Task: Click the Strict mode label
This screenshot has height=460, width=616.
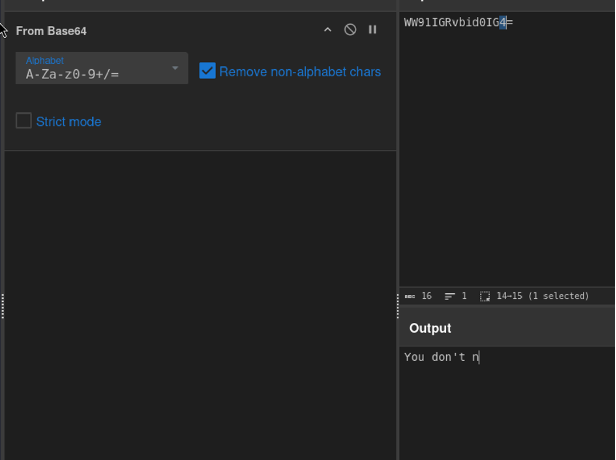Action: (x=69, y=122)
